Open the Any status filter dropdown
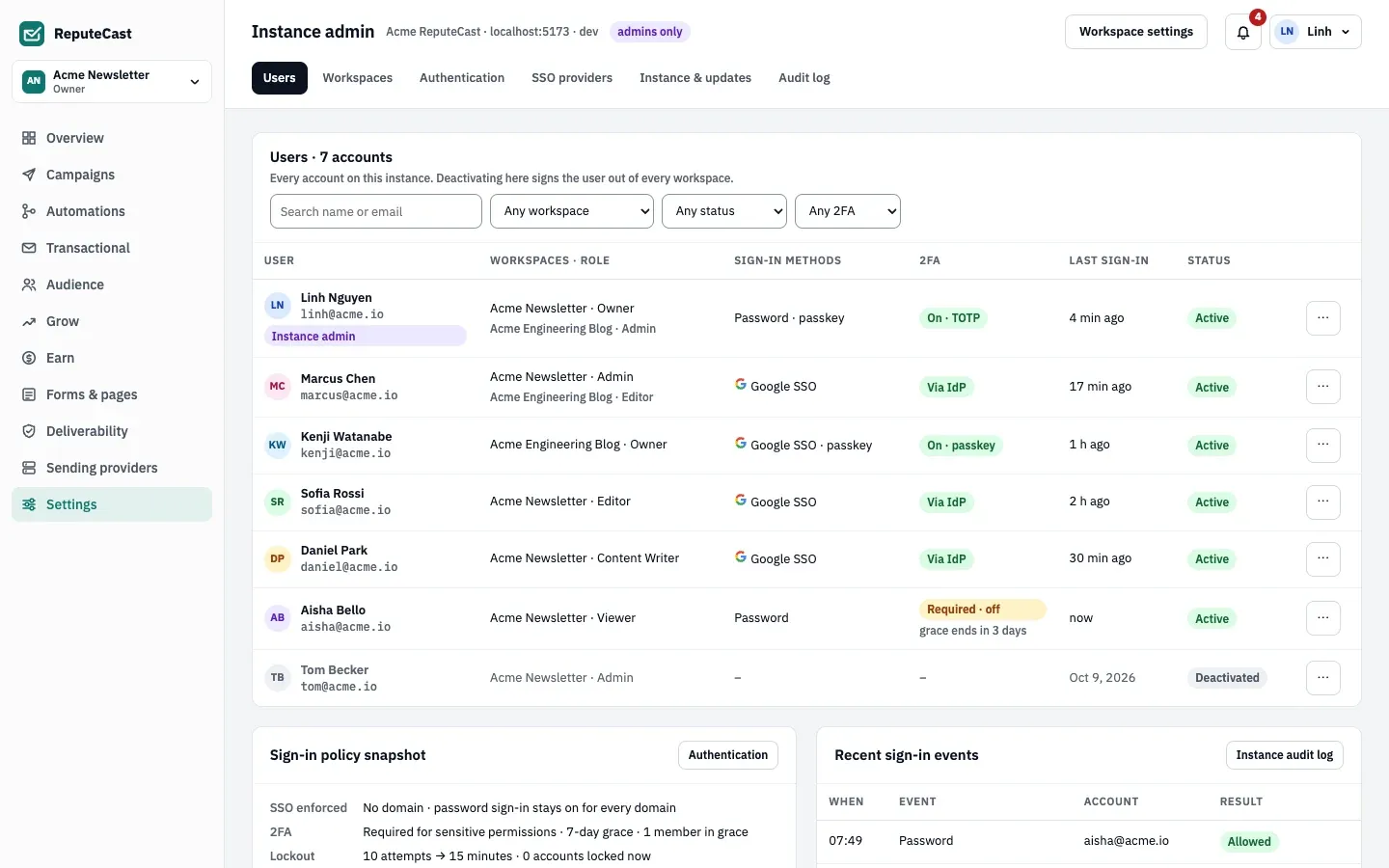Image resolution: width=1389 pixels, height=868 pixels. click(x=724, y=211)
